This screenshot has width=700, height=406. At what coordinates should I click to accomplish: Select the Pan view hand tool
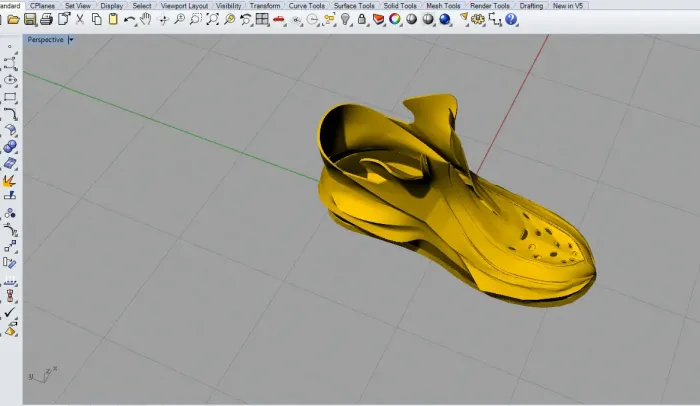(146, 19)
